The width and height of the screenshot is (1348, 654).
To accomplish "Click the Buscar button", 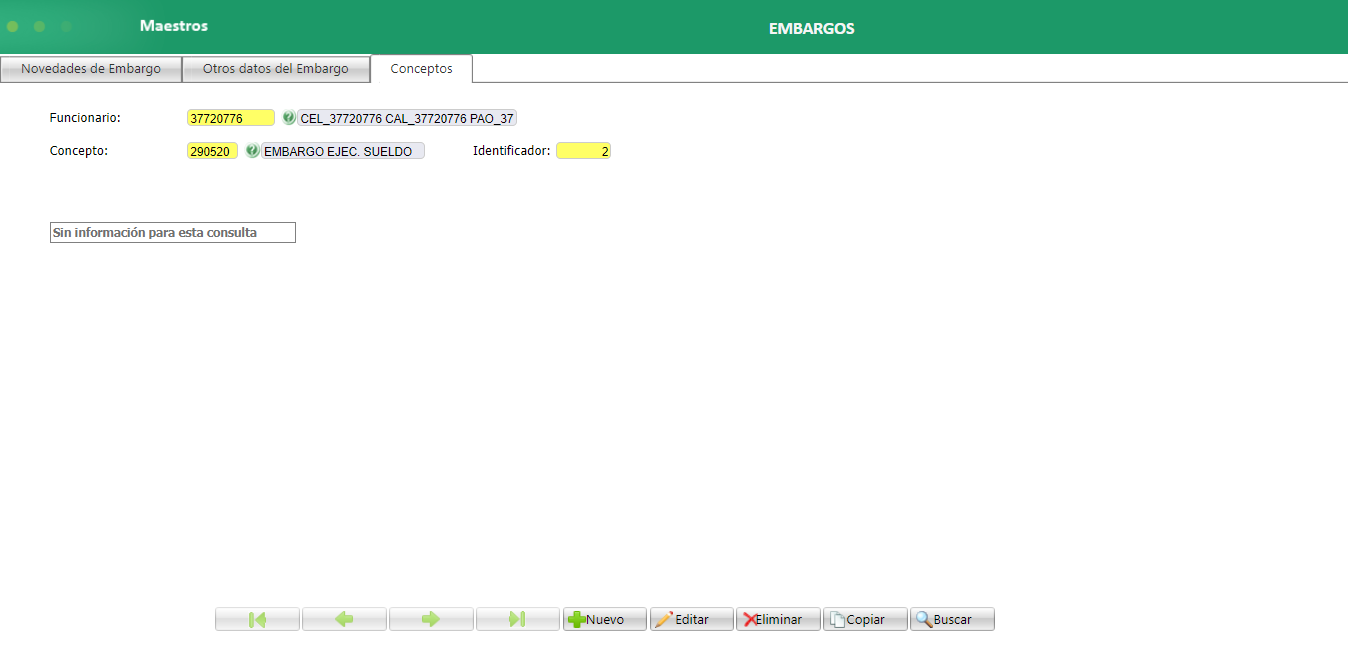I will 953,619.
